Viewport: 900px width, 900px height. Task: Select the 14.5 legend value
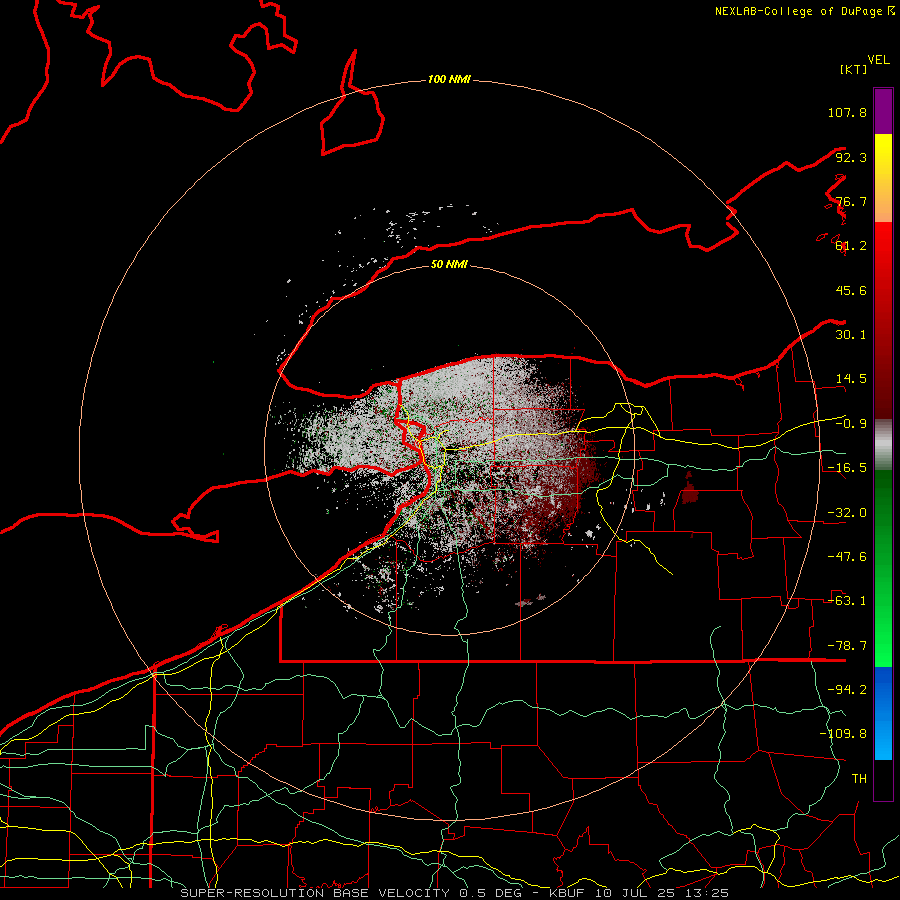(x=851, y=379)
